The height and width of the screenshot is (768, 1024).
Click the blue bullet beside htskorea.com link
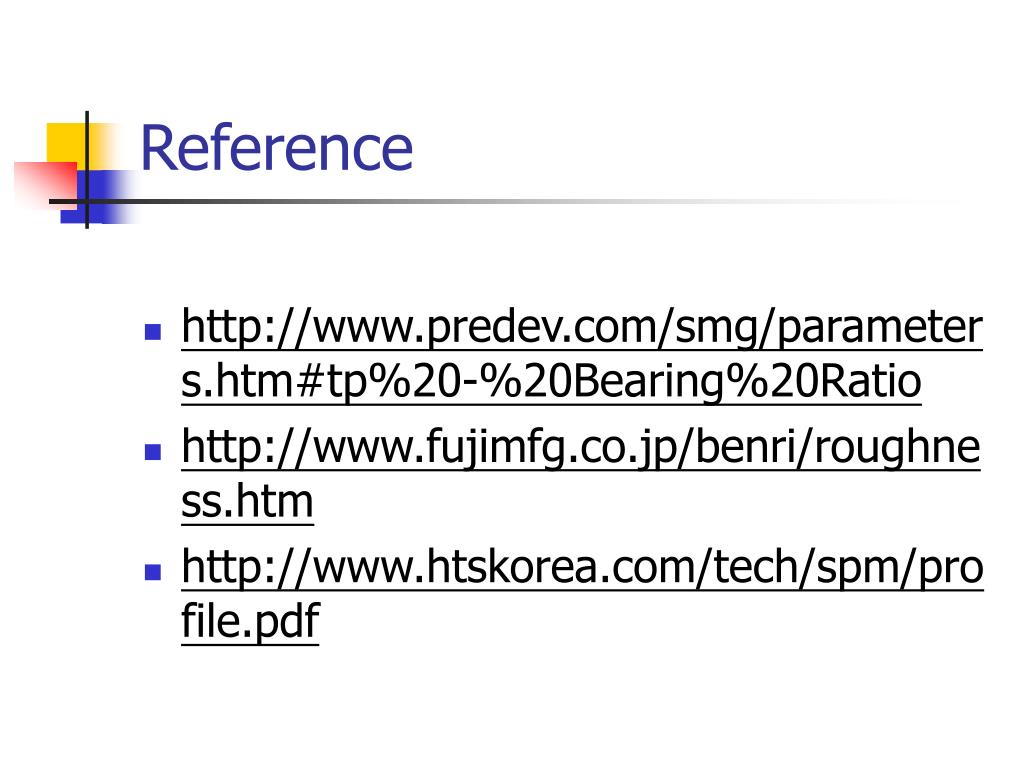(x=153, y=572)
